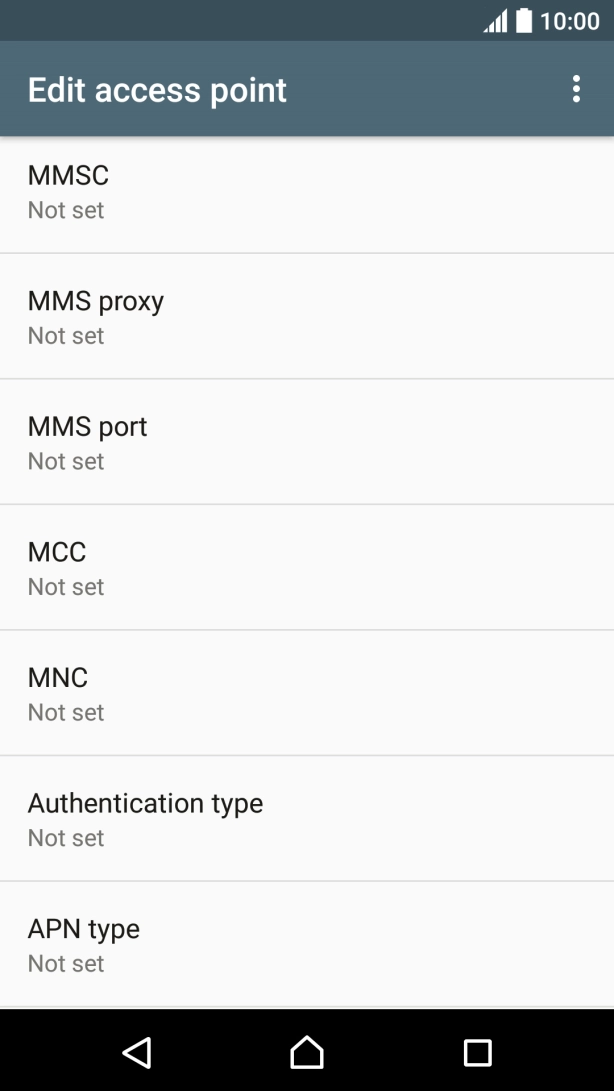Tap the signal strength status icon
The height and width of the screenshot is (1091, 614).
tap(495, 21)
